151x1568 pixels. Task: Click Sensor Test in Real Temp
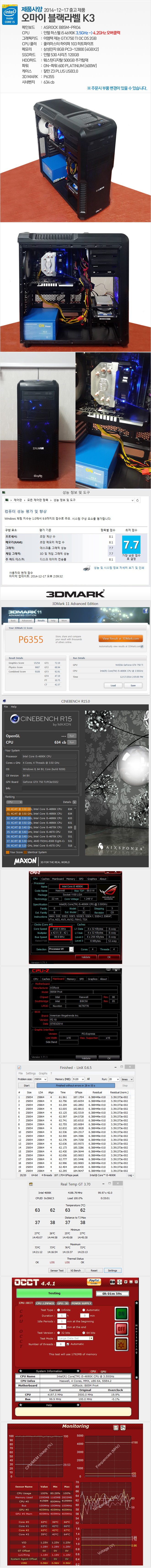click(x=57, y=1270)
